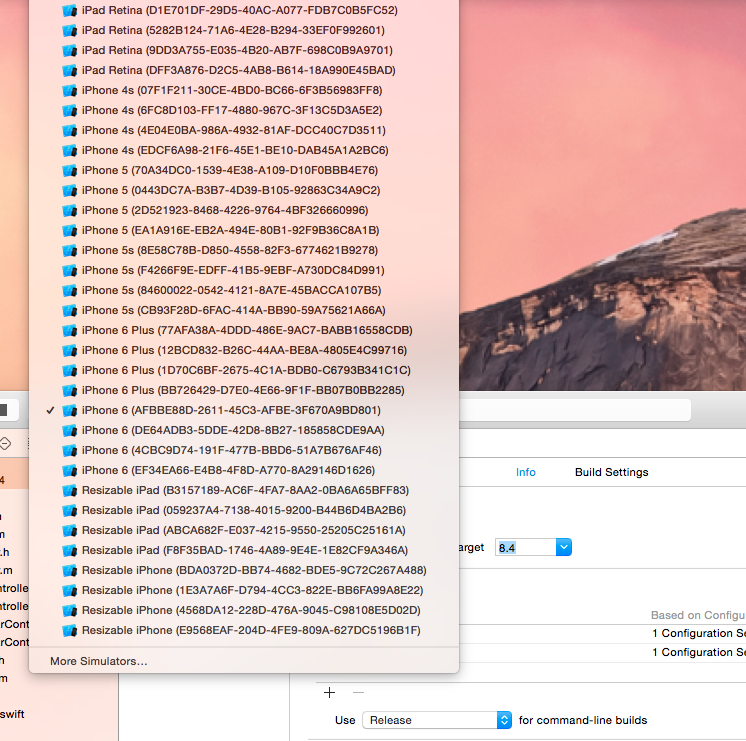The image size is (746, 741).
Task: Select iPhone 5 (70A34DC0-1539-4E38-A109-D10F0BBB4E76)
Action: coord(244,170)
